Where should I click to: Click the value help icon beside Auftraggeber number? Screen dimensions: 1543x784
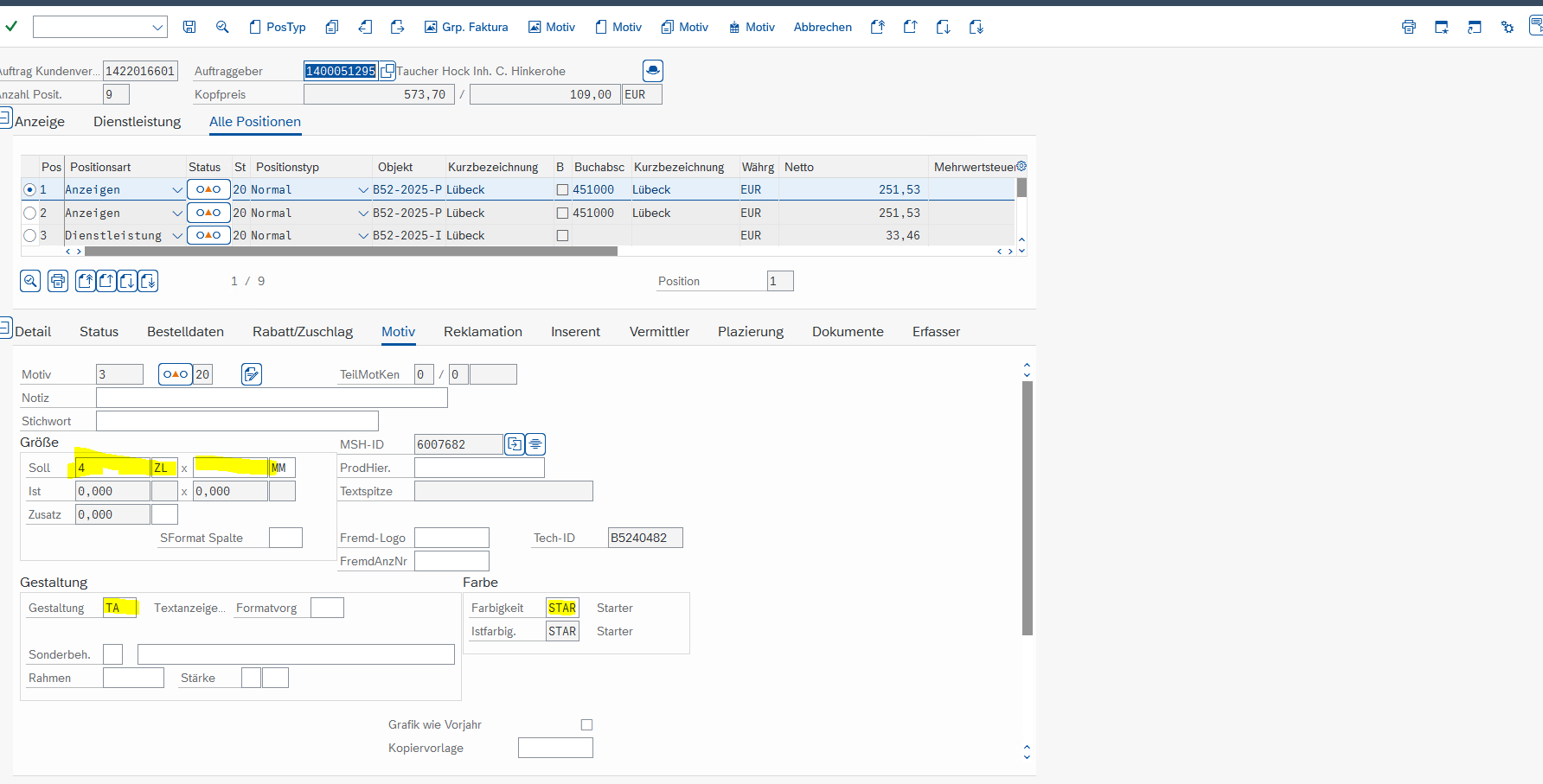pos(387,71)
